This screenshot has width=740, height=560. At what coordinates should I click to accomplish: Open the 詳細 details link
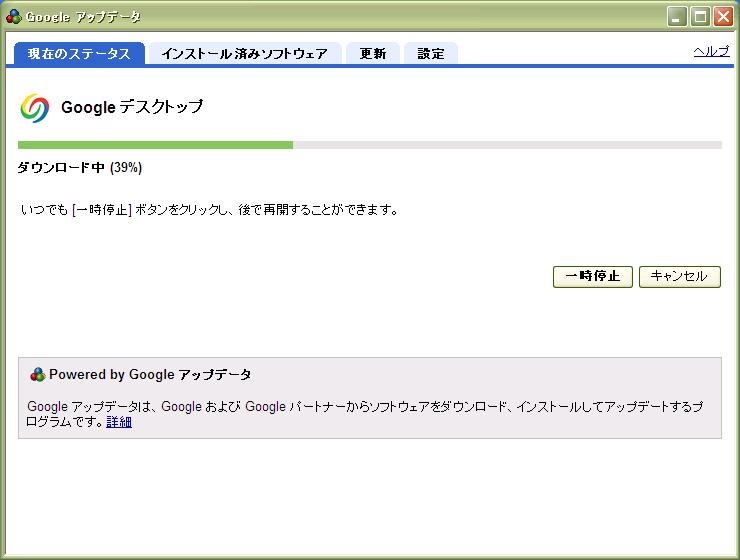(119, 422)
